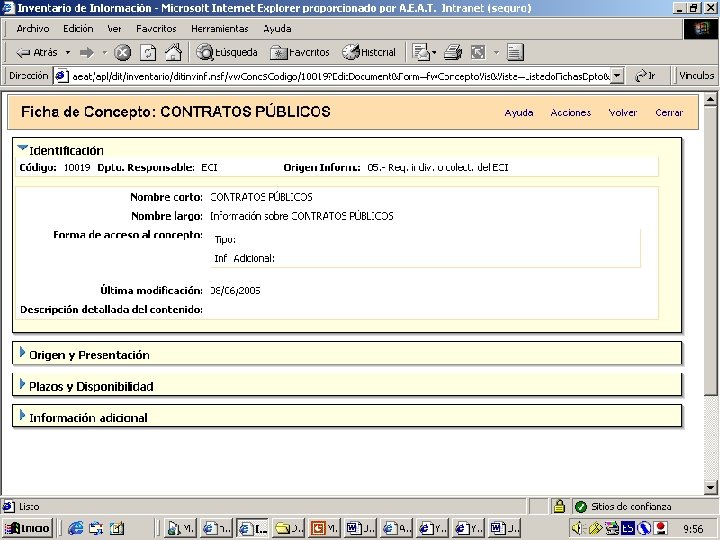720x540 pixels.
Task: Click the blue globe tray icon
Action: (x=644, y=529)
